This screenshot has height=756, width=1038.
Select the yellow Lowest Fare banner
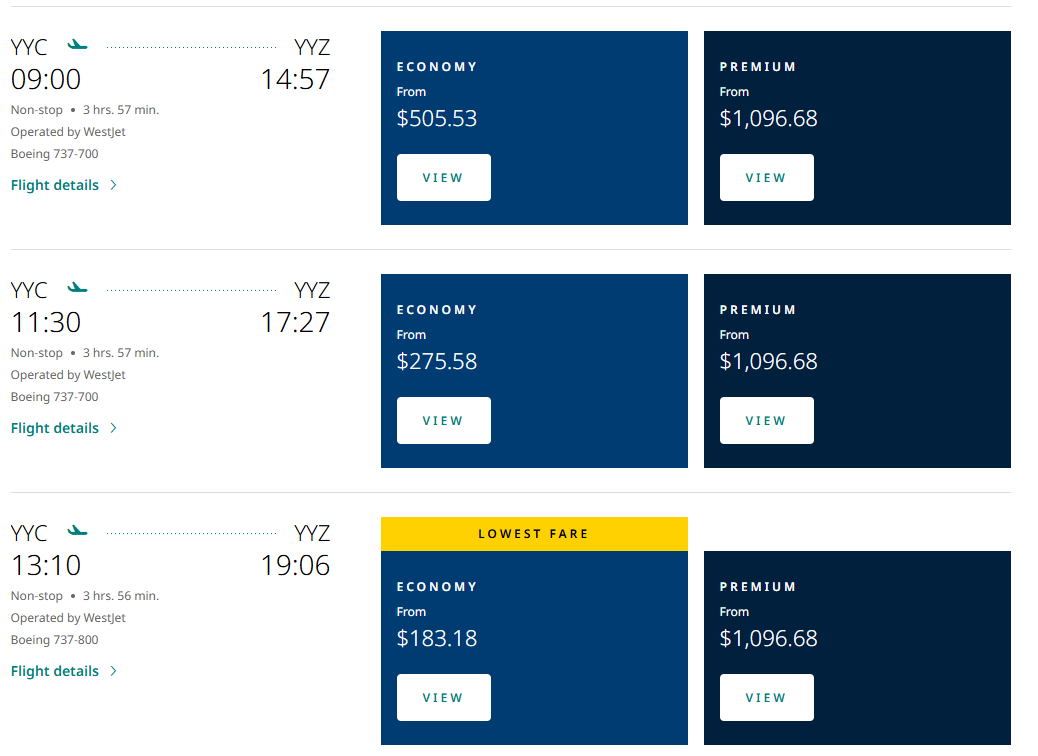click(534, 534)
